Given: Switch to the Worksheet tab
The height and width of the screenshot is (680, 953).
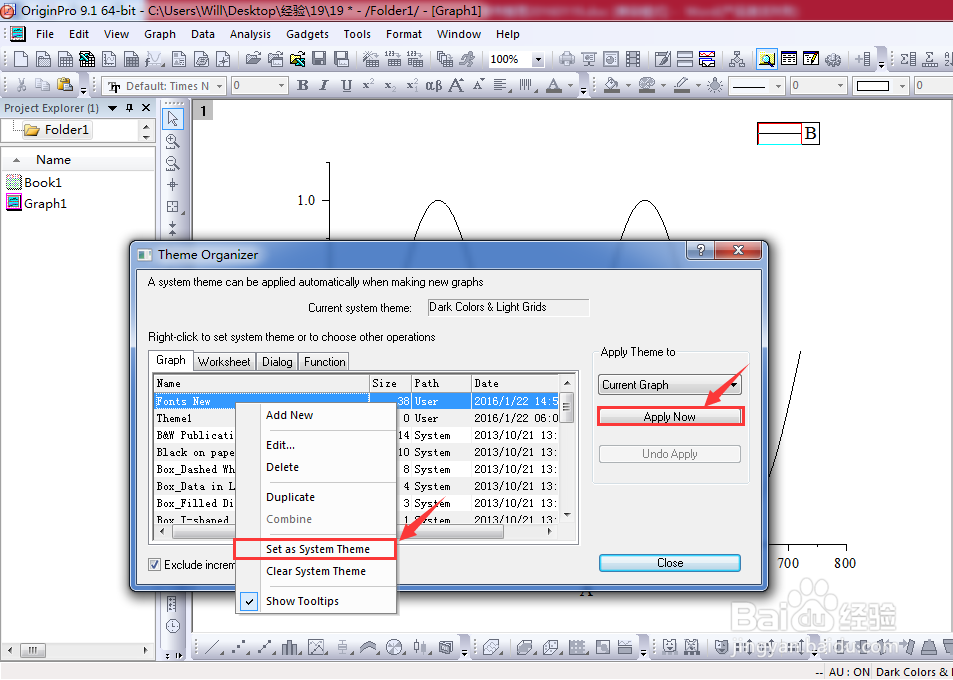Looking at the screenshot, I should 224,362.
